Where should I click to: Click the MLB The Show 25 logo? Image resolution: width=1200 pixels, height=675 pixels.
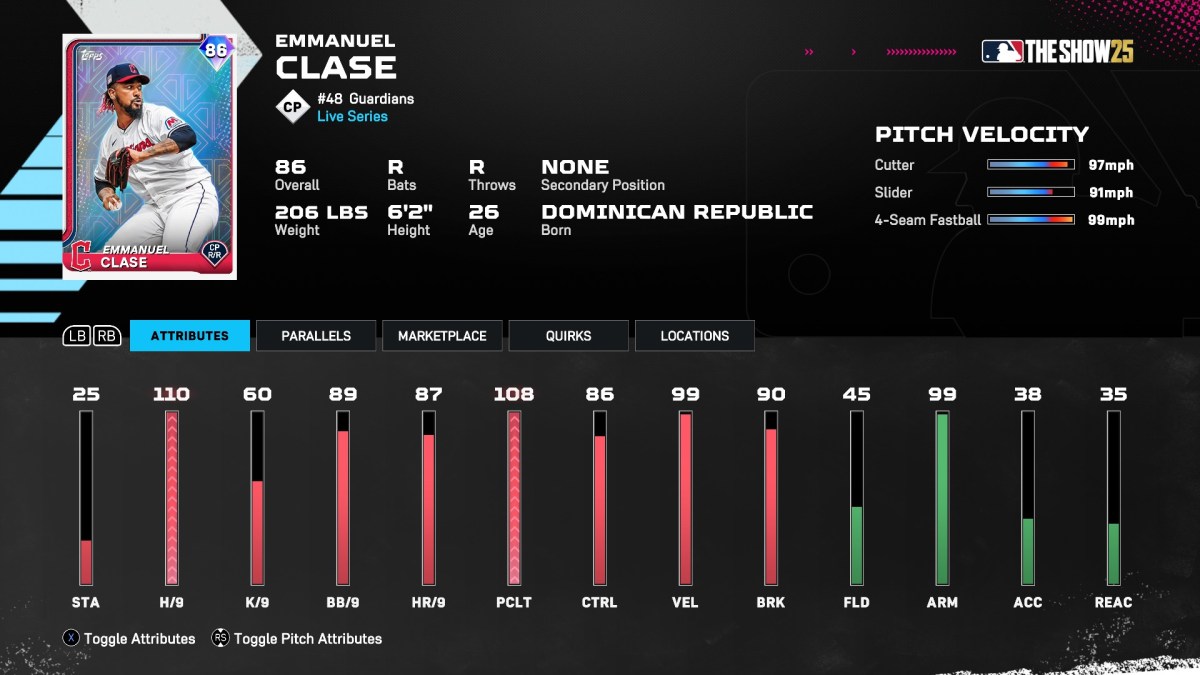click(1058, 52)
